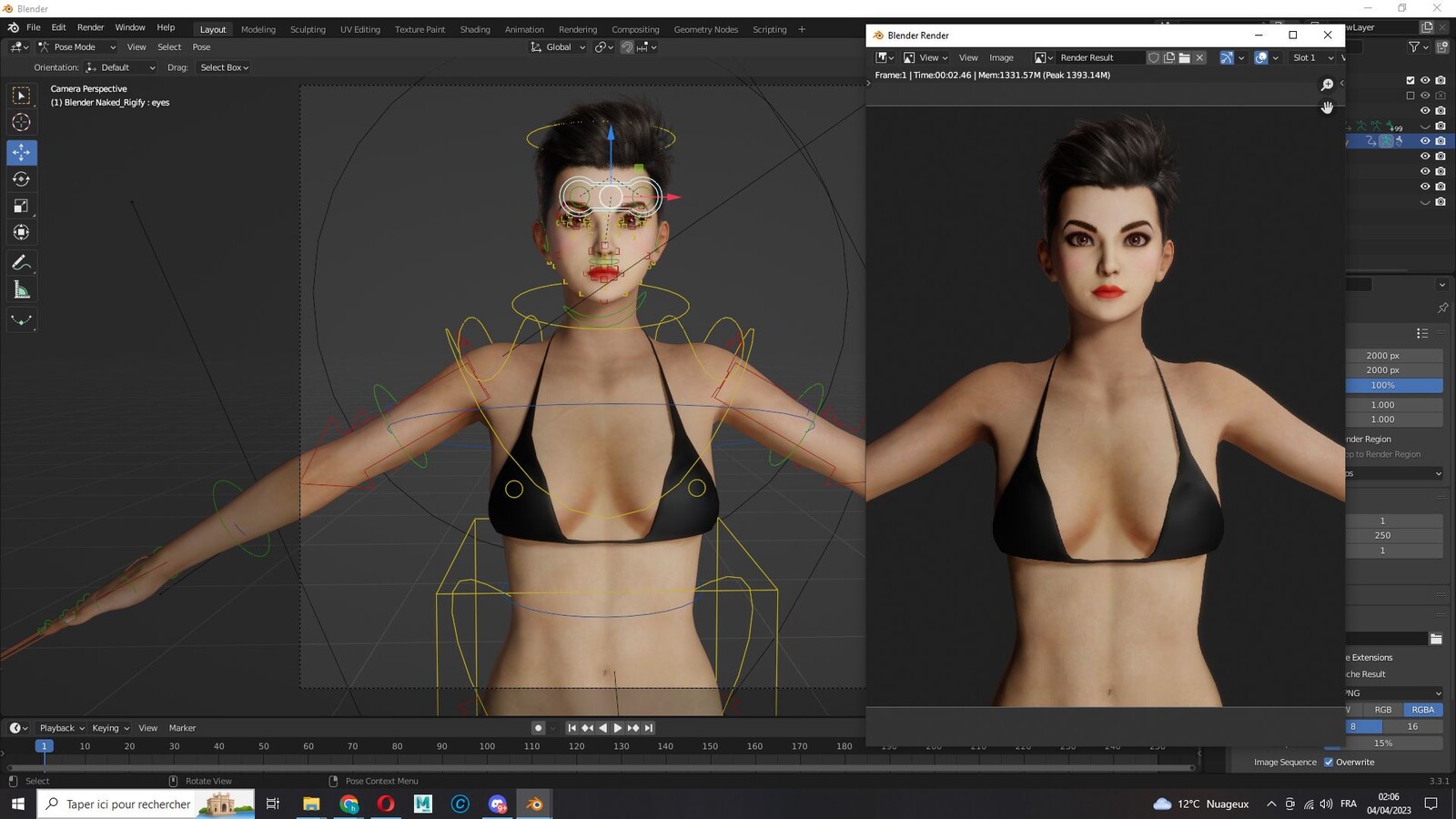1456x819 pixels.
Task: Select the Cursor tool in the toolbar
Action: (21, 123)
